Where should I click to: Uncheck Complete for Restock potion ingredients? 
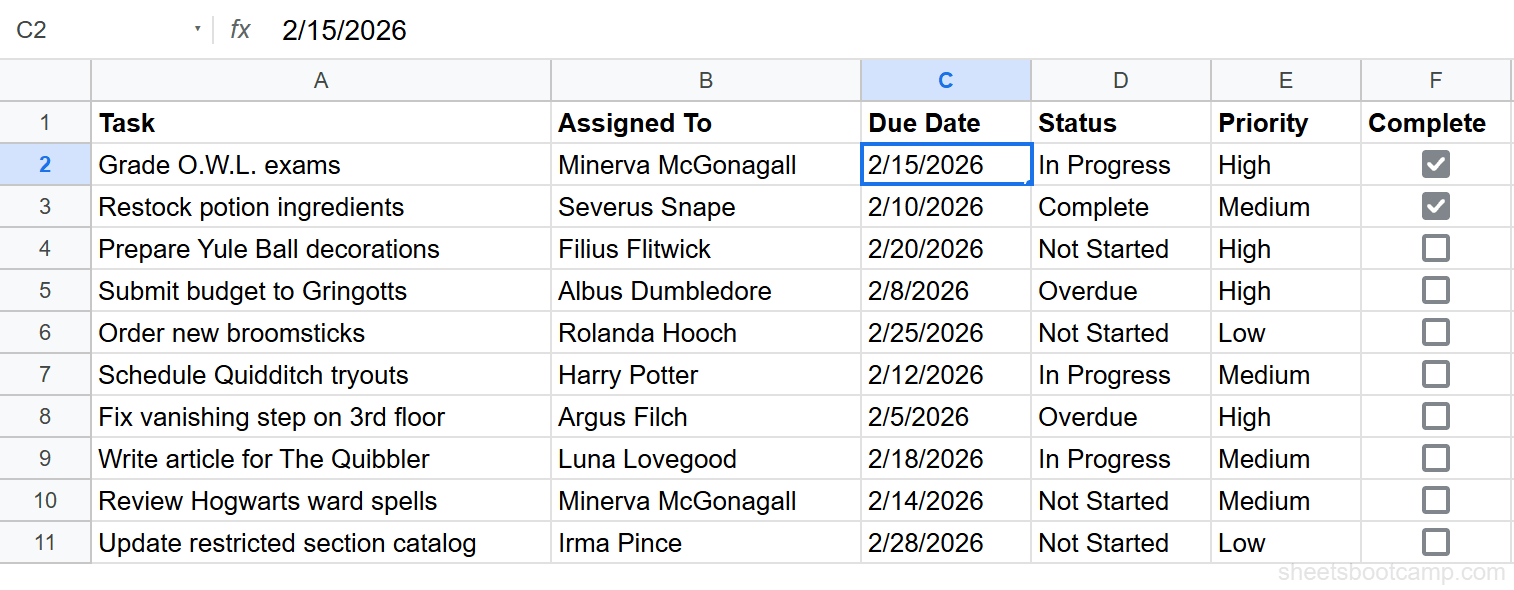(1435, 206)
